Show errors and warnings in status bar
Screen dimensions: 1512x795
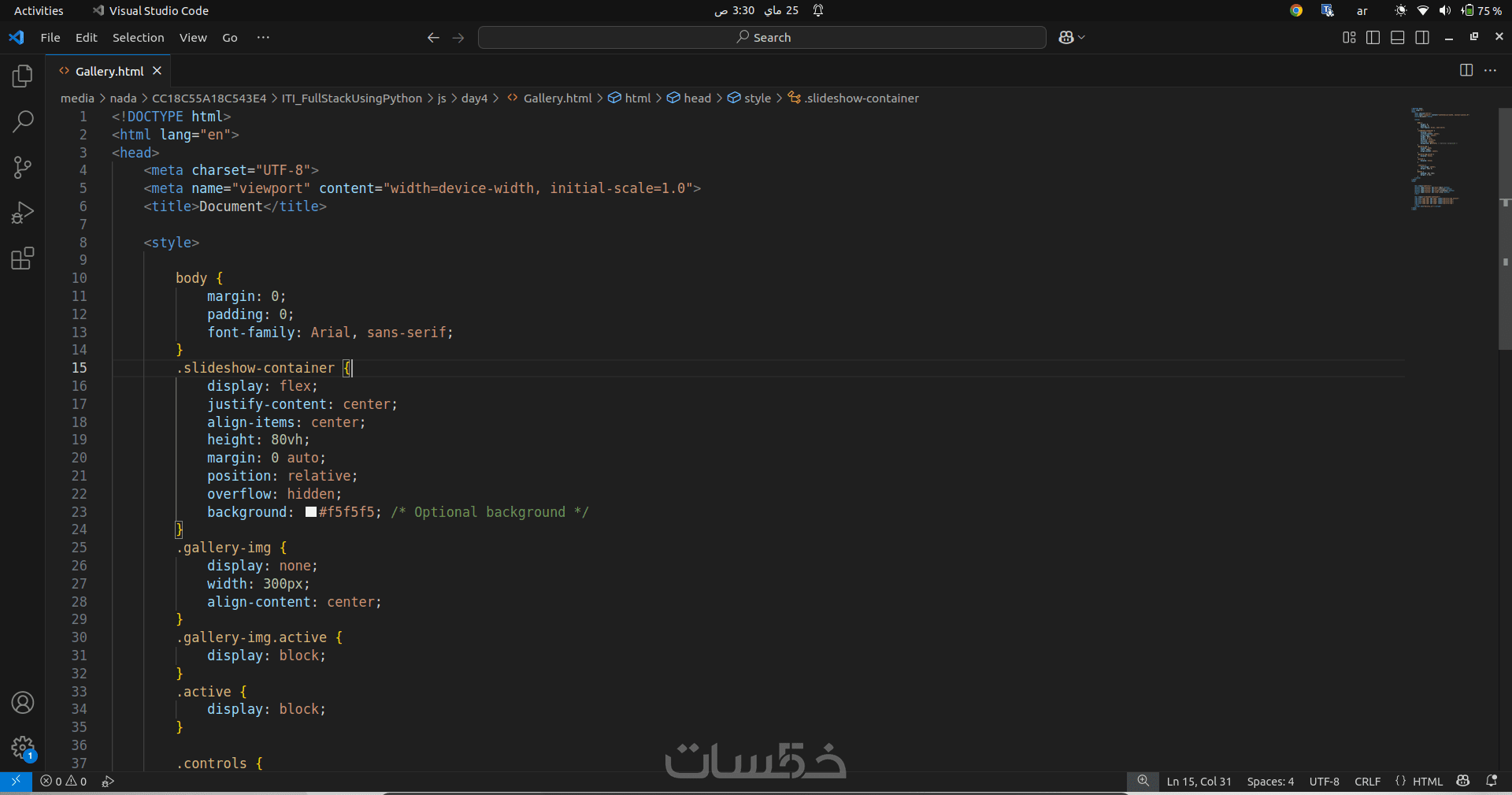64,781
